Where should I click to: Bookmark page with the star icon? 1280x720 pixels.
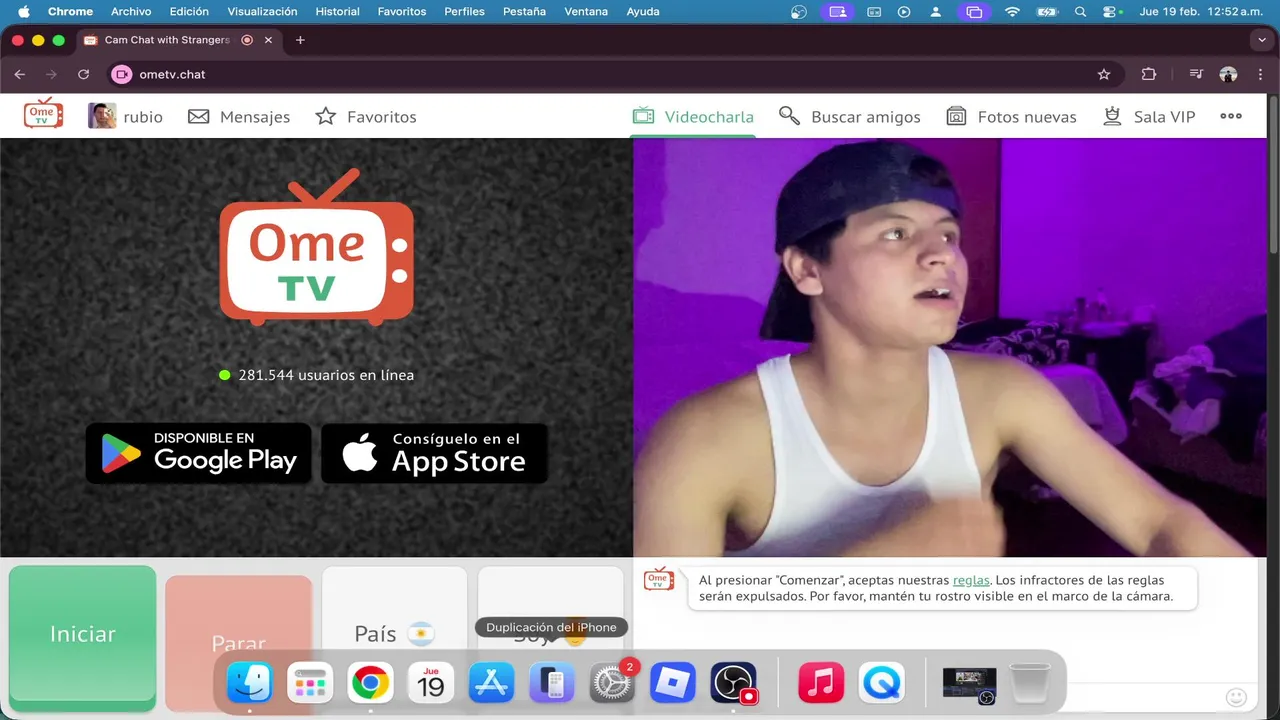1104,74
